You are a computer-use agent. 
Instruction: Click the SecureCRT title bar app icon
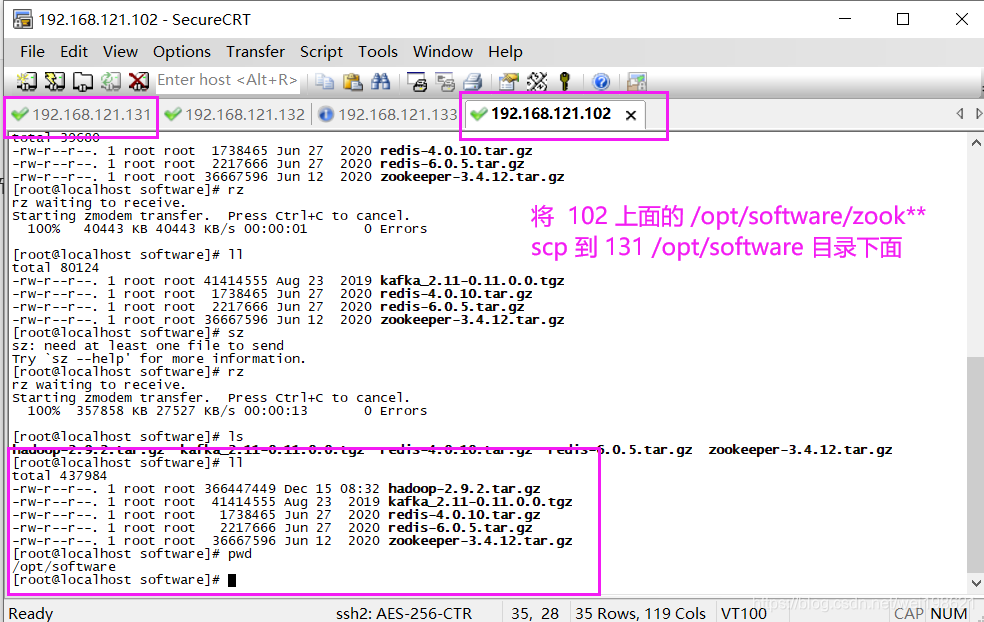point(23,19)
